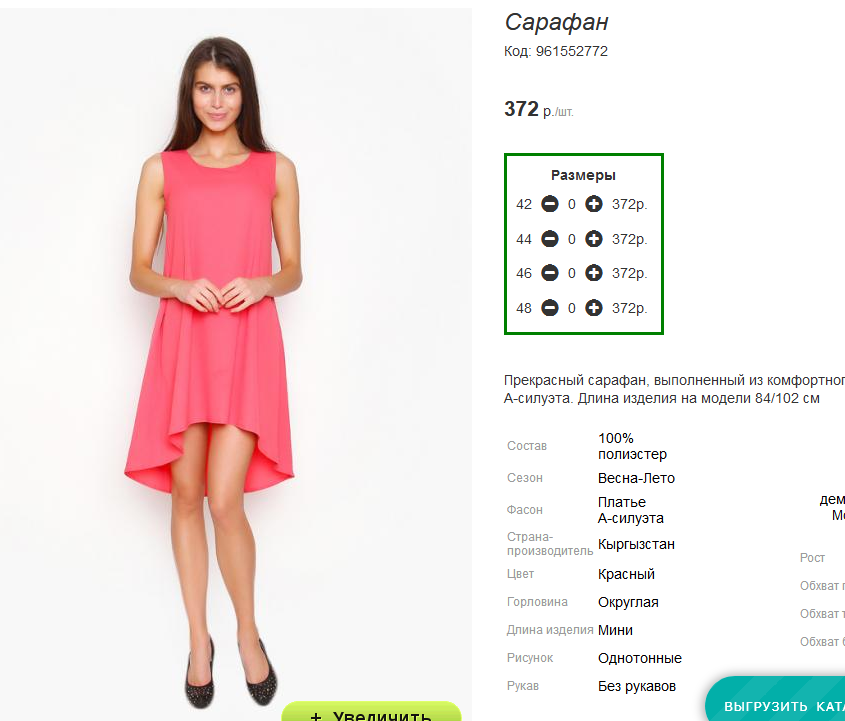The image size is (845, 721).
Task: Decrease quantity for size 42
Action: coord(550,204)
